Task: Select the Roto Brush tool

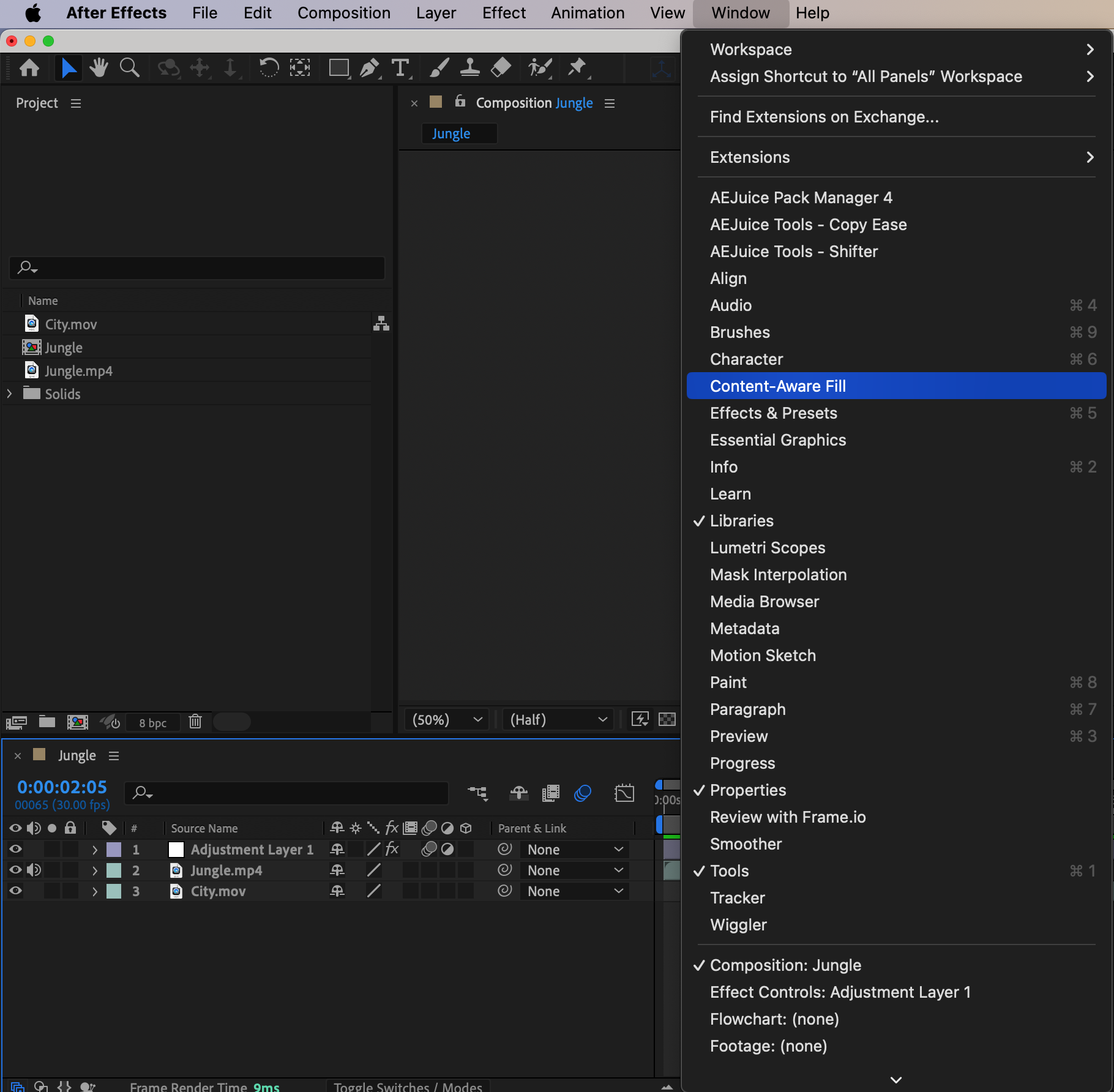Action: point(539,67)
